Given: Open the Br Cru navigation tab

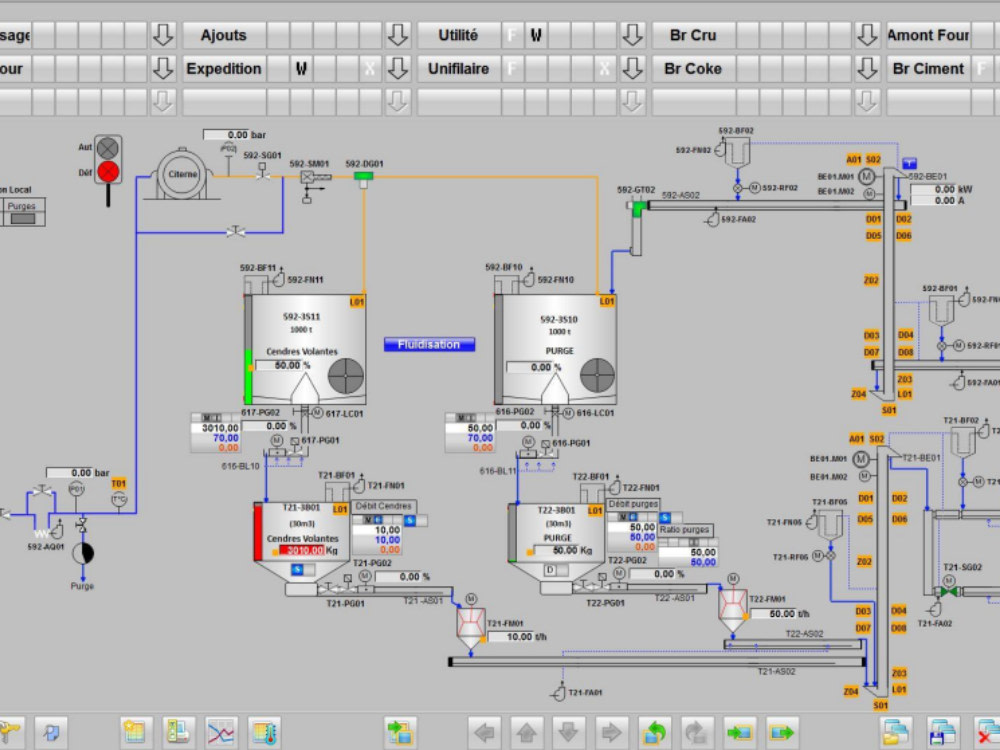Looking at the screenshot, I should point(693,35).
